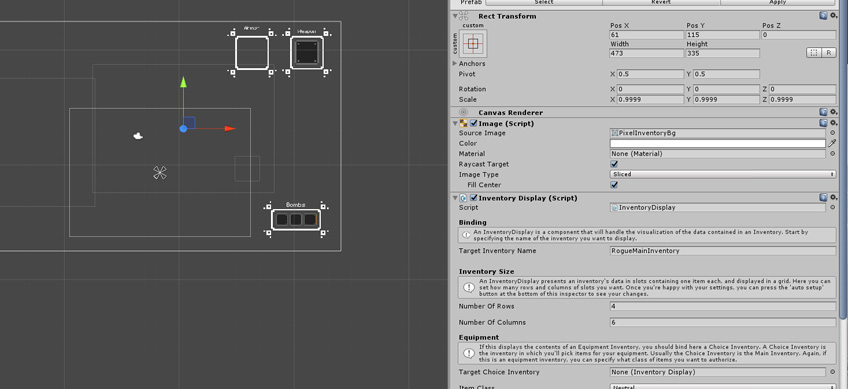Expand the Anchors foldout

455,63
